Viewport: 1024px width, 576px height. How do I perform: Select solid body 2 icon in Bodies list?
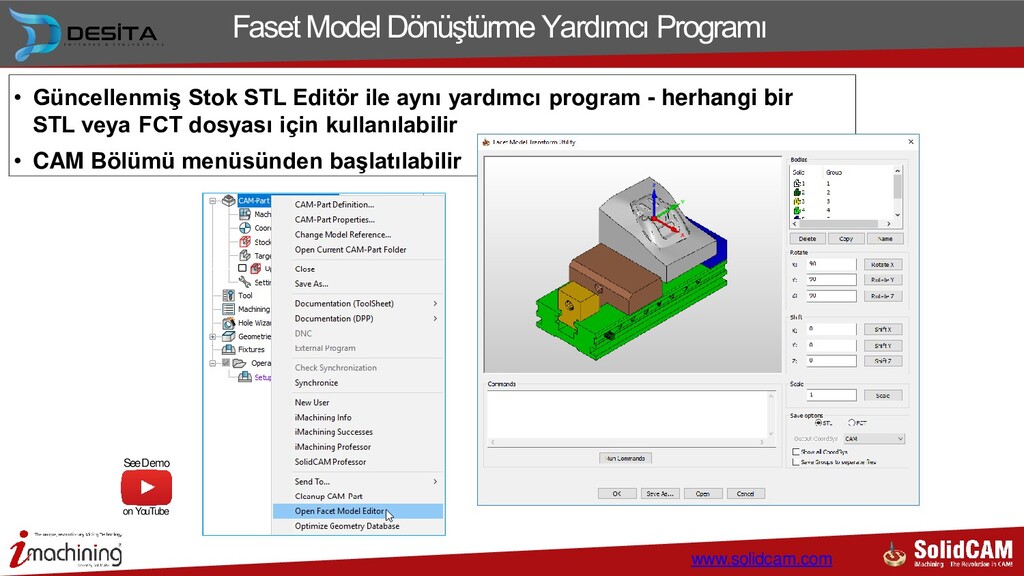(797, 193)
